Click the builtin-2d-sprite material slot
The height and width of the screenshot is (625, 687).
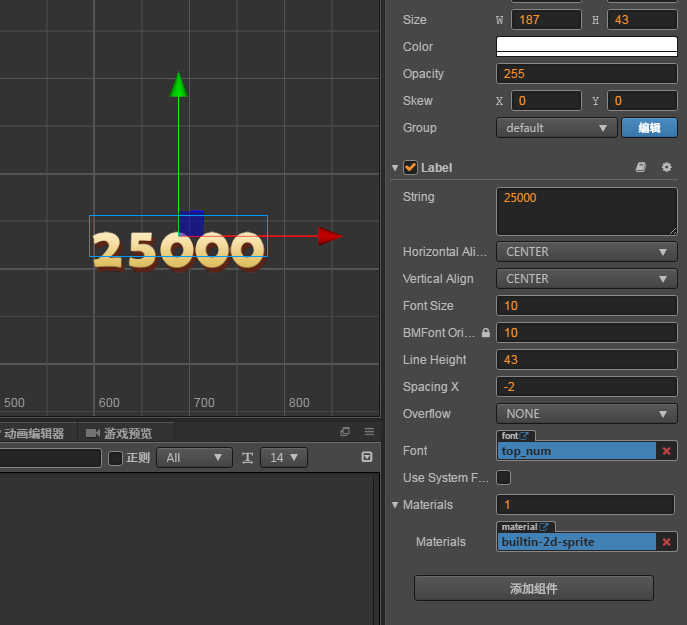pyautogui.click(x=577, y=542)
